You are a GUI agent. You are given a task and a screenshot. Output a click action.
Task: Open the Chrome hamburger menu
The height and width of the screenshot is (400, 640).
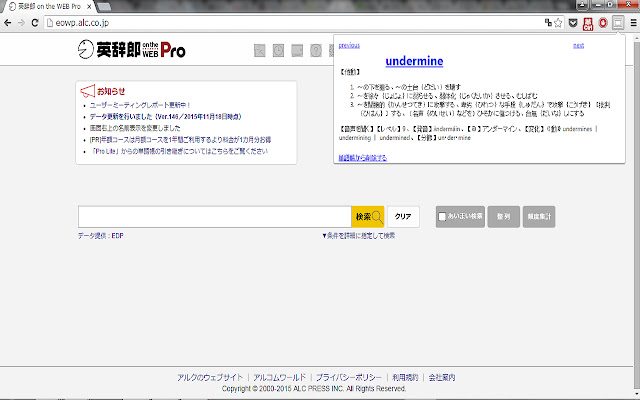[633, 23]
